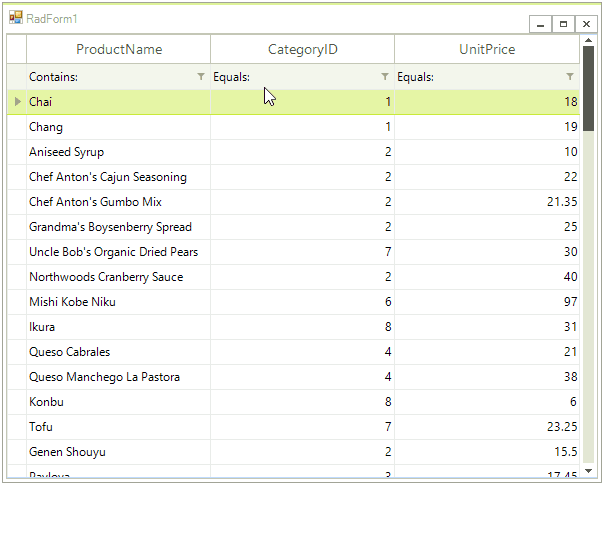Select Uncle Bob's Organic Dried Pears cell
The image size is (603, 548).
(118, 252)
